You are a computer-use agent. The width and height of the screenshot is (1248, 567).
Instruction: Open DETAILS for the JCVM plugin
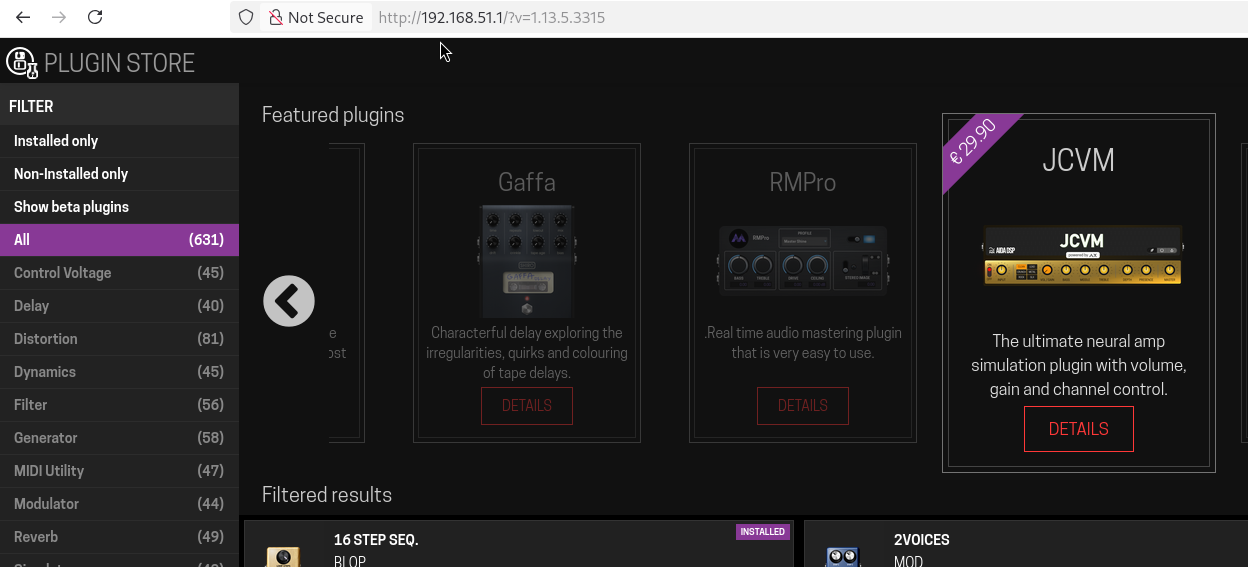[x=1078, y=429]
